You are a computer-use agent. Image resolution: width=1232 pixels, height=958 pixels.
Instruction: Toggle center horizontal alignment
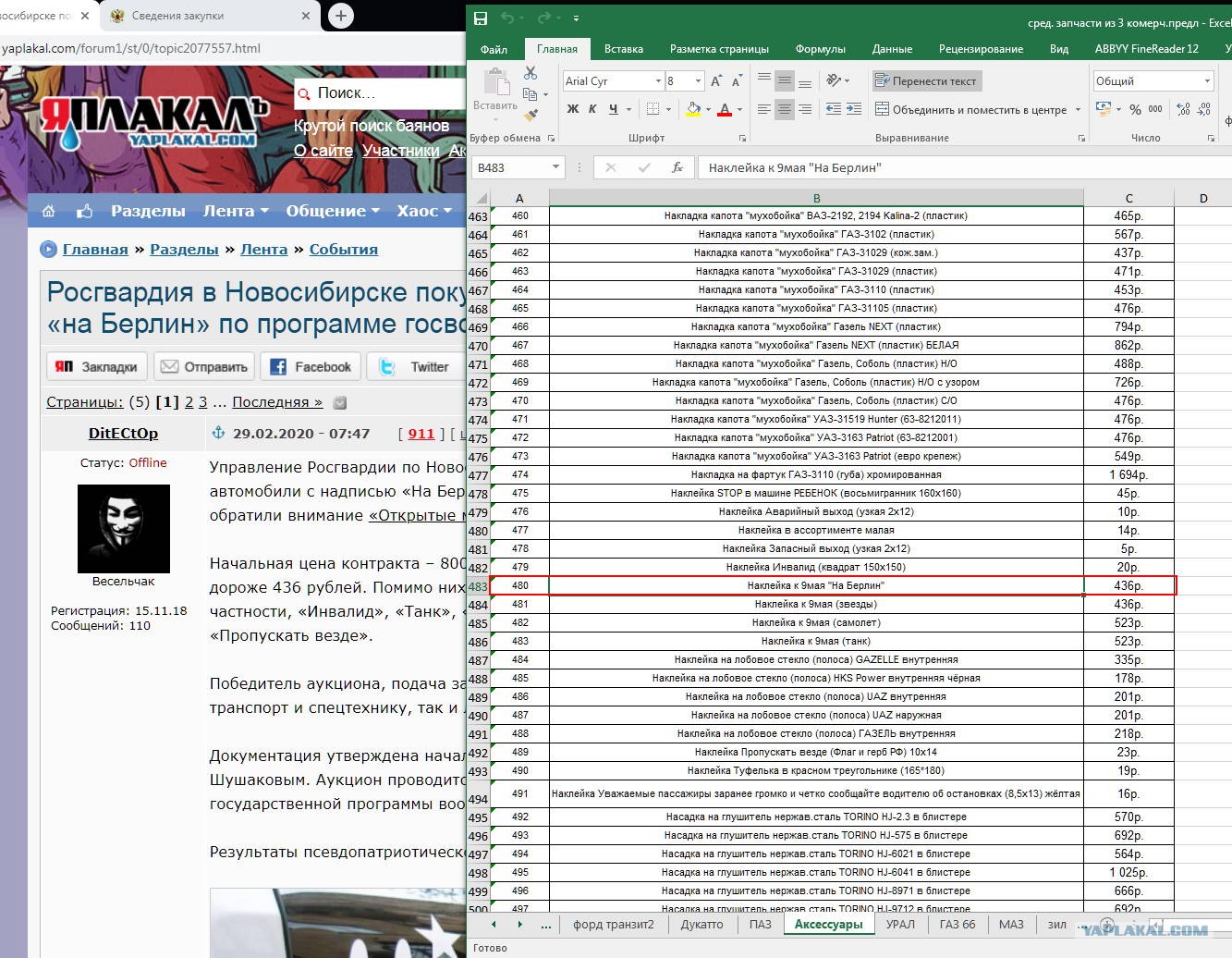click(x=784, y=109)
